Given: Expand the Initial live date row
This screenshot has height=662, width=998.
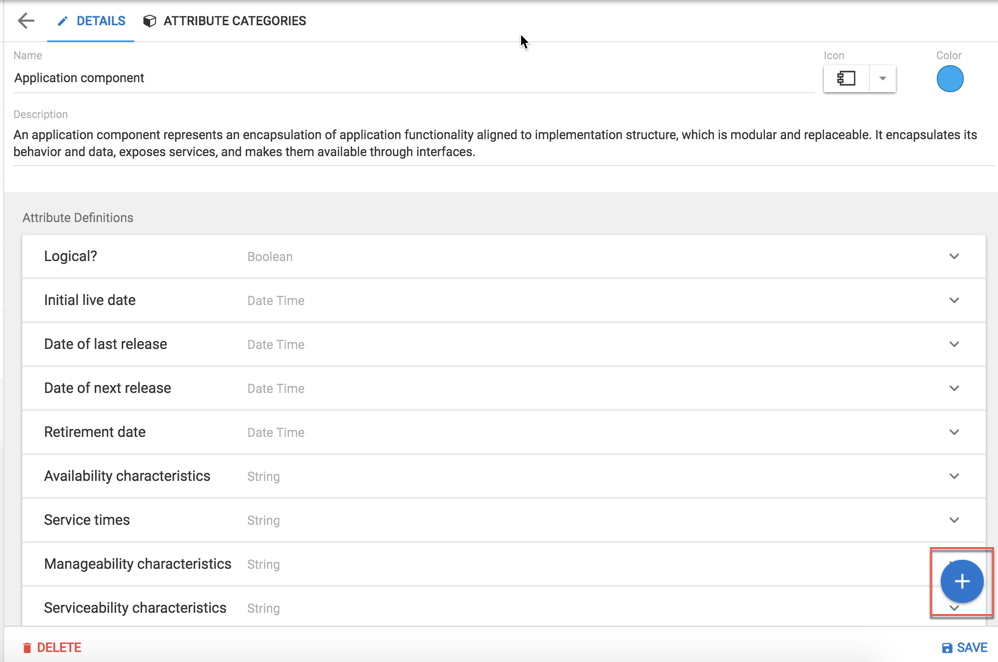Looking at the screenshot, I should tap(954, 301).
